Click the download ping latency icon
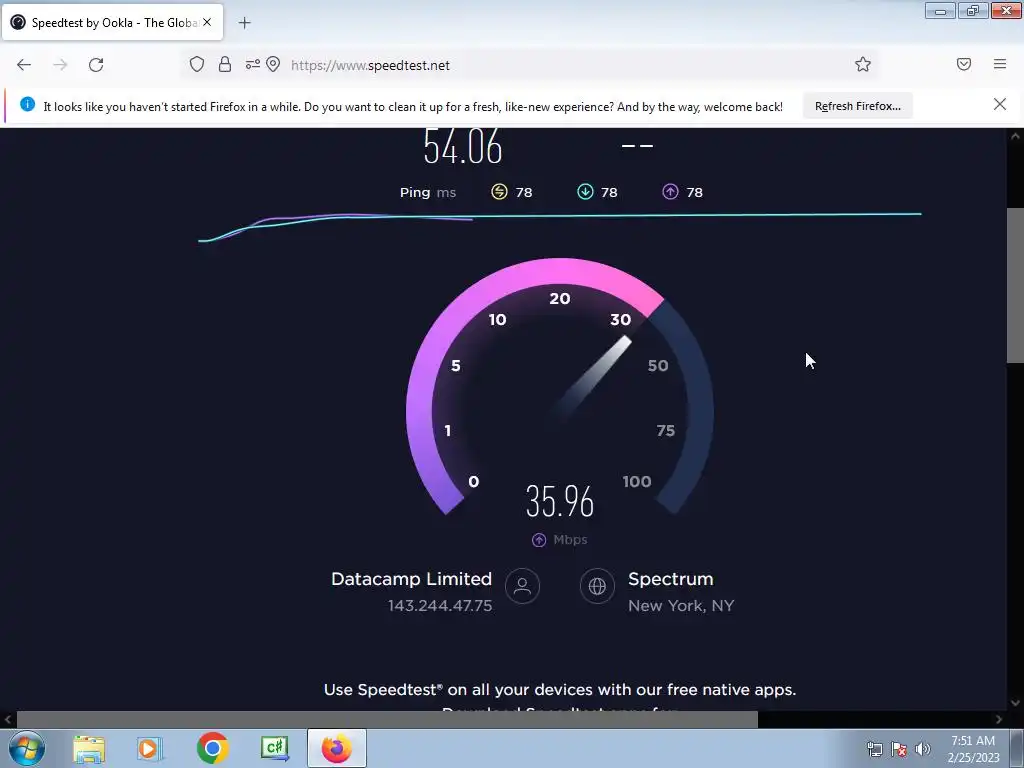Screen dimensions: 1024x768 585,191
